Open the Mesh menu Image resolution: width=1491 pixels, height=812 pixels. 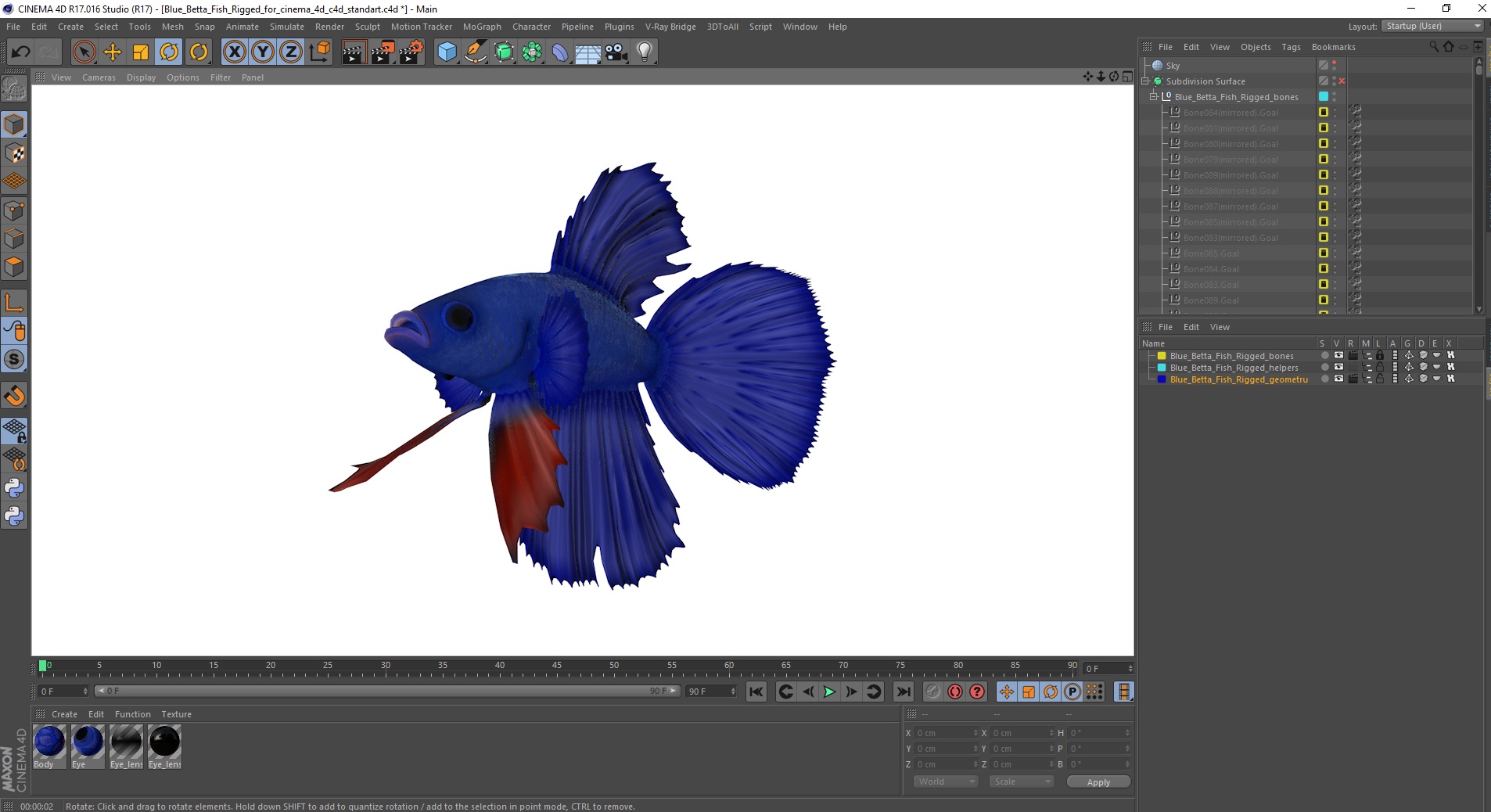(172, 27)
